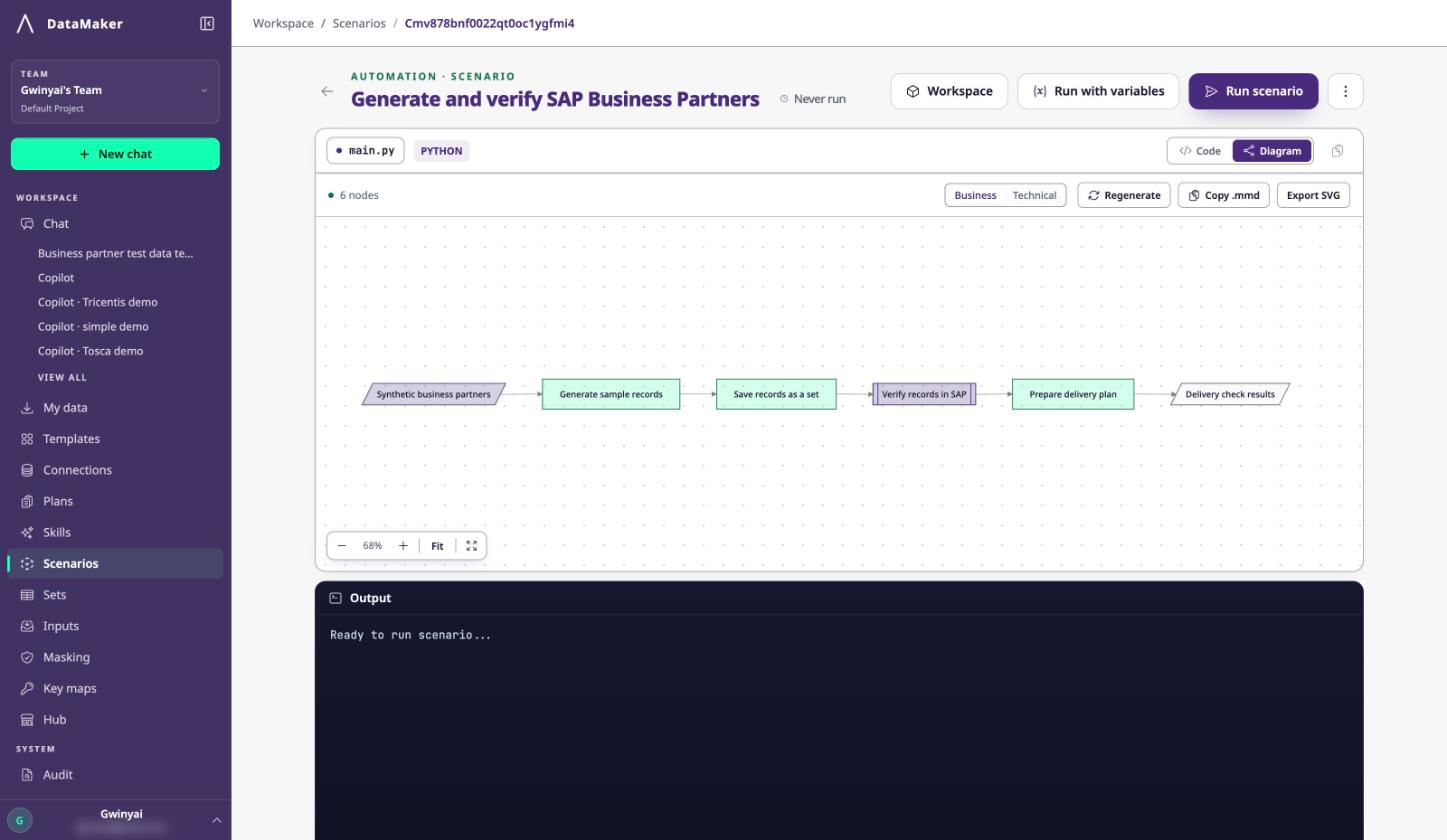Open the Chat section in sidebar
Image resolution: width=1447 pixels, height=840 pixels.
click(x=115, y=224)
